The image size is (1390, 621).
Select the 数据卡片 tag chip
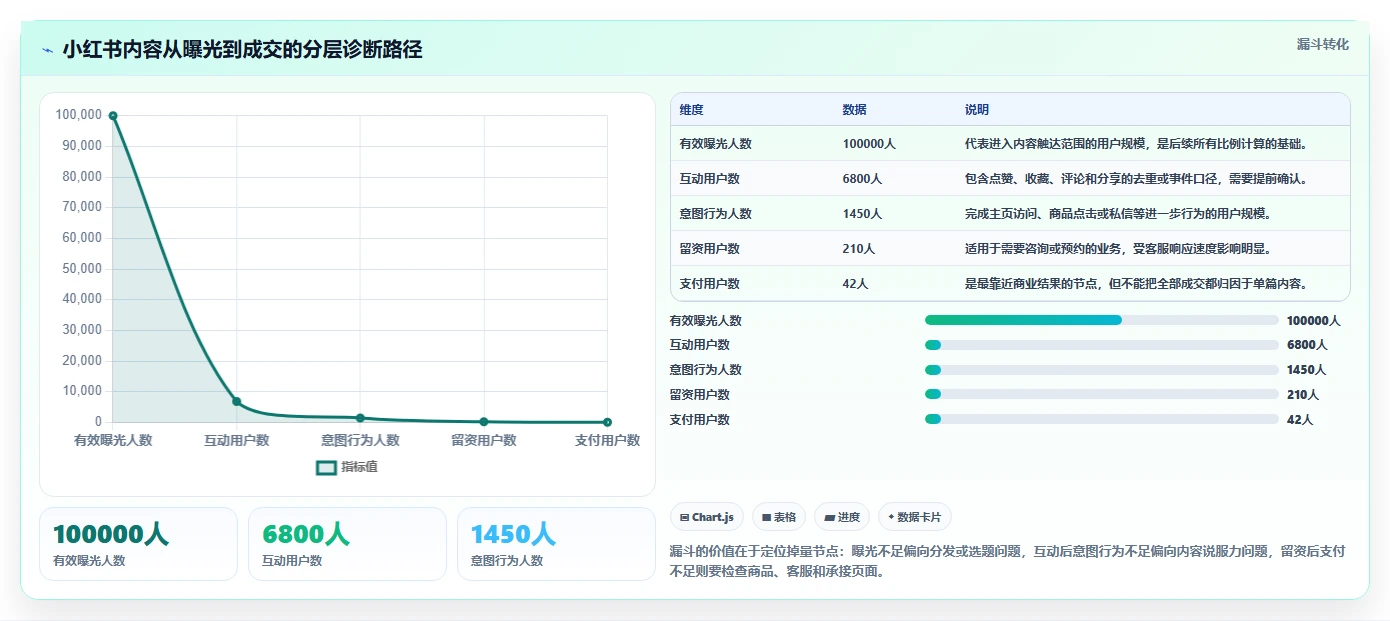pyautogui.click(x=915, y=517)
